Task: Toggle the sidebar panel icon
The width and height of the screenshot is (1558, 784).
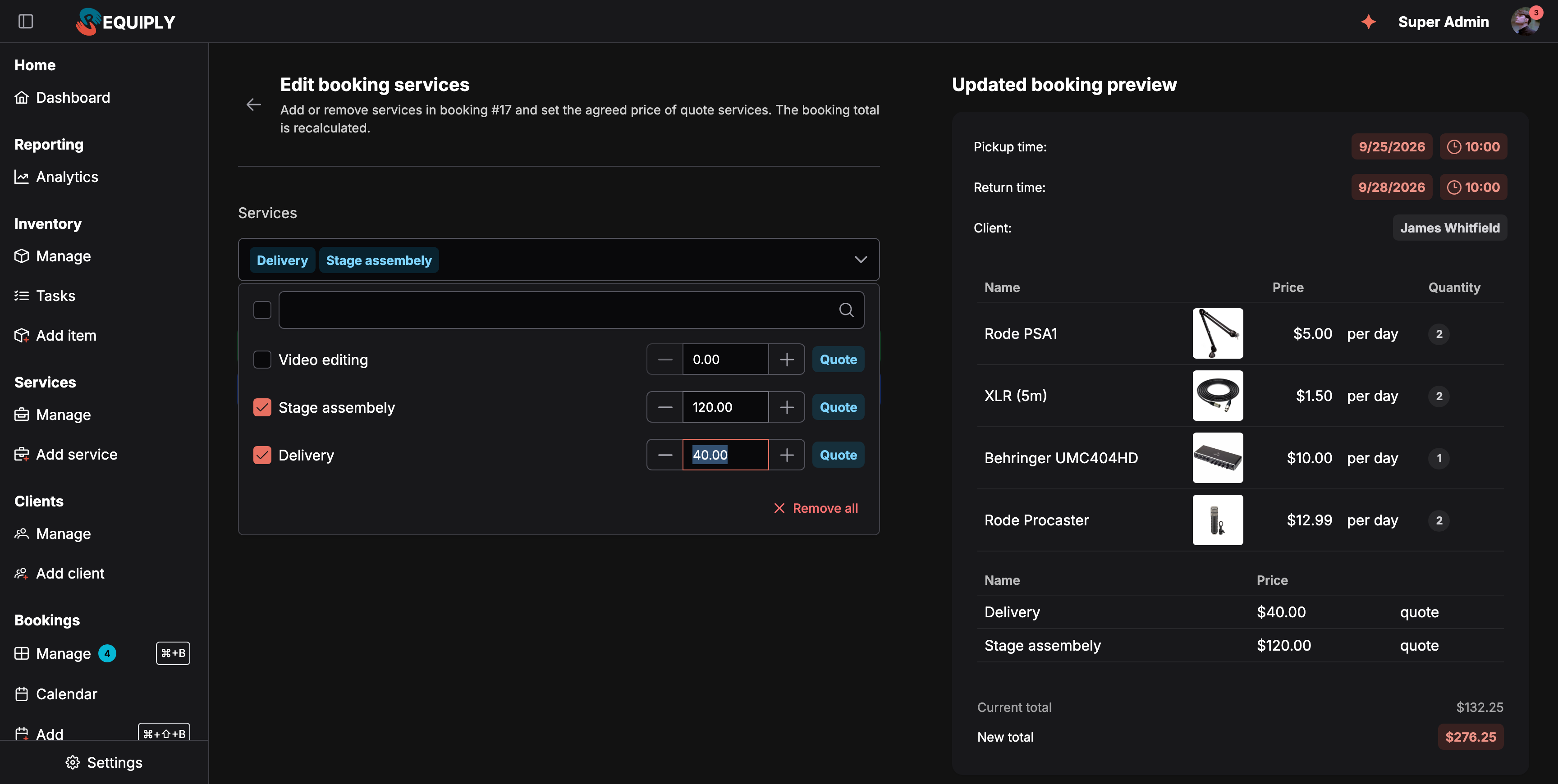Action: pos(25,22)
